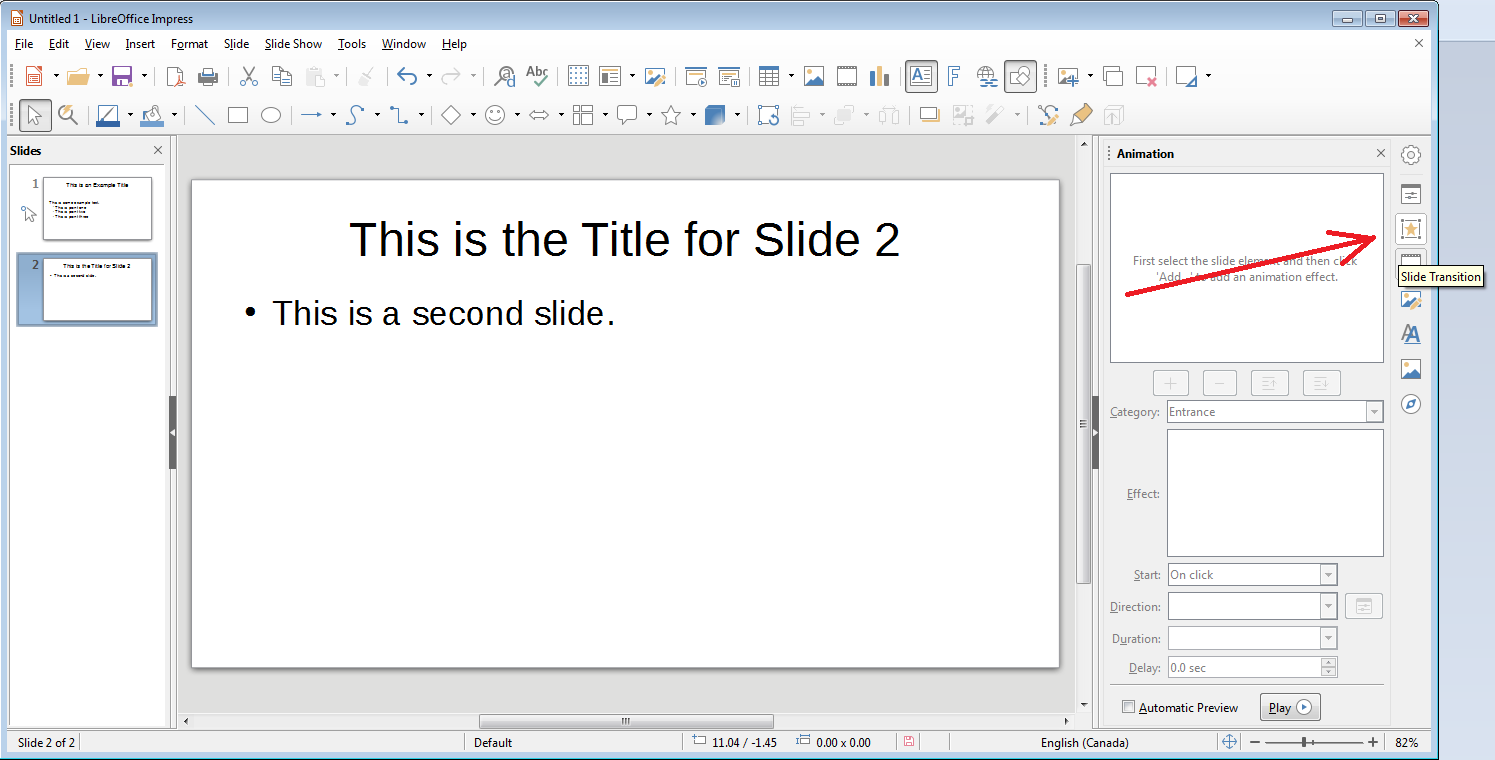Open the Duration combo box
Image resolution: width=1495 pixels, height=760 pixels.
pyautogui.click(x=1252, y=638)
